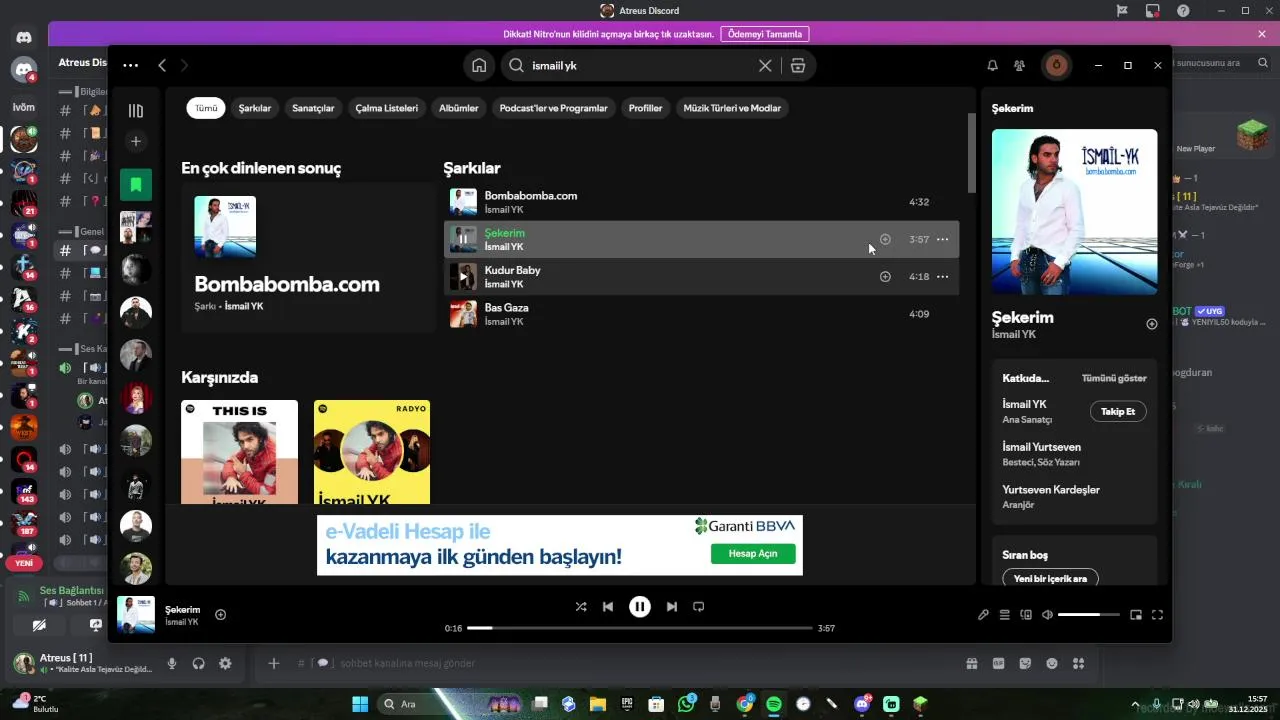The image size is (1280, 720).
Task: Create new playlist plus button
Action: coord(136,141)
